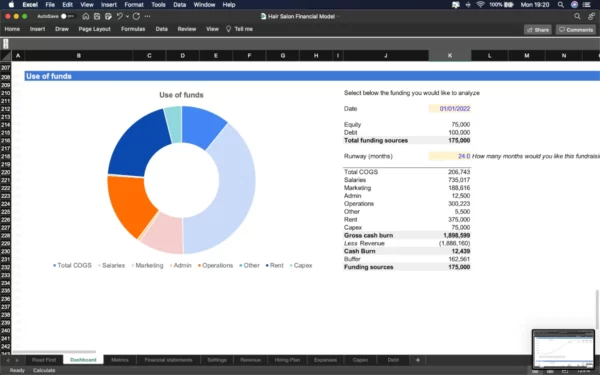The width and height of the screenshot is (600, 375).
Task: Open the Comments button
Action: [576, 29]
